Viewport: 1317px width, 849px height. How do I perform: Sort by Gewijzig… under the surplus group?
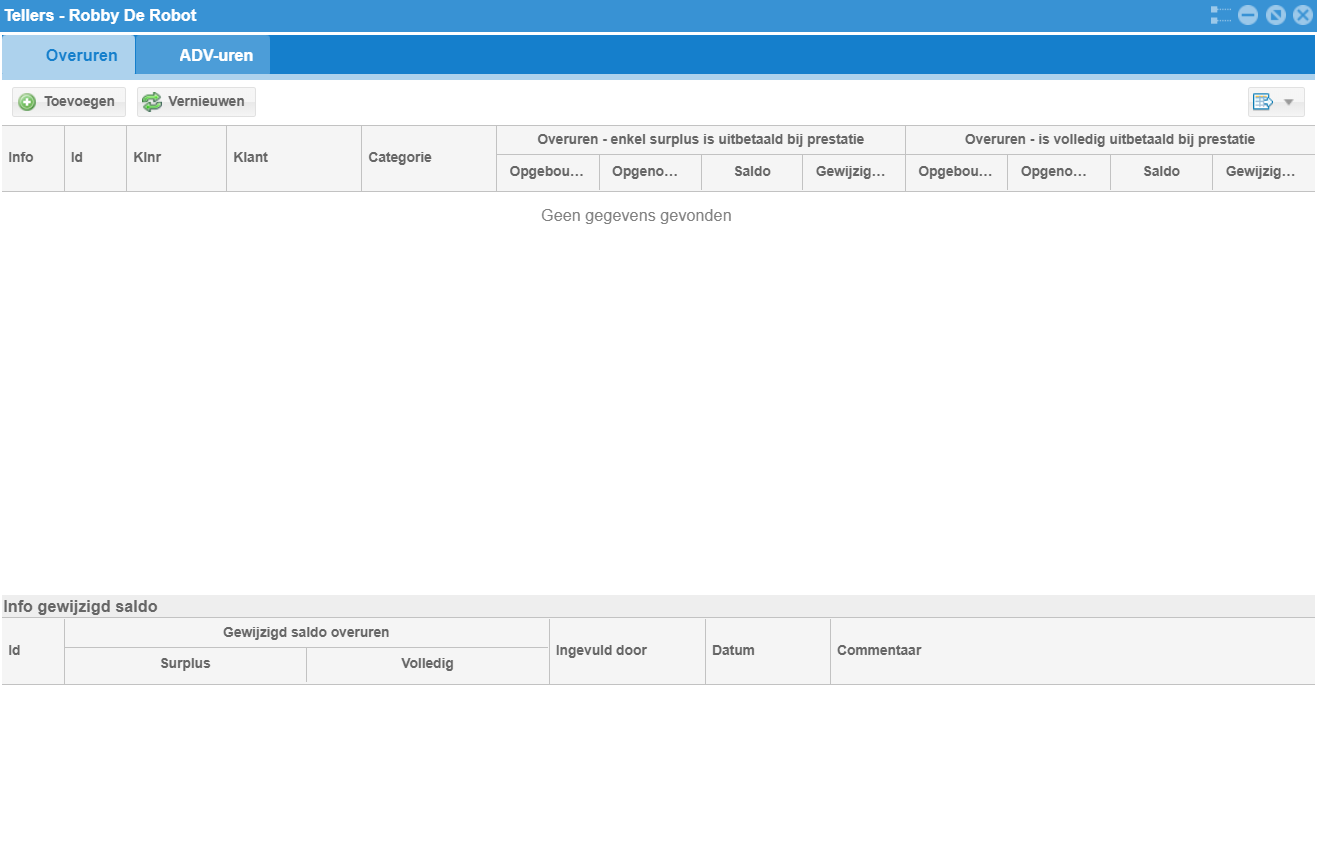click(x=853, y=172)
